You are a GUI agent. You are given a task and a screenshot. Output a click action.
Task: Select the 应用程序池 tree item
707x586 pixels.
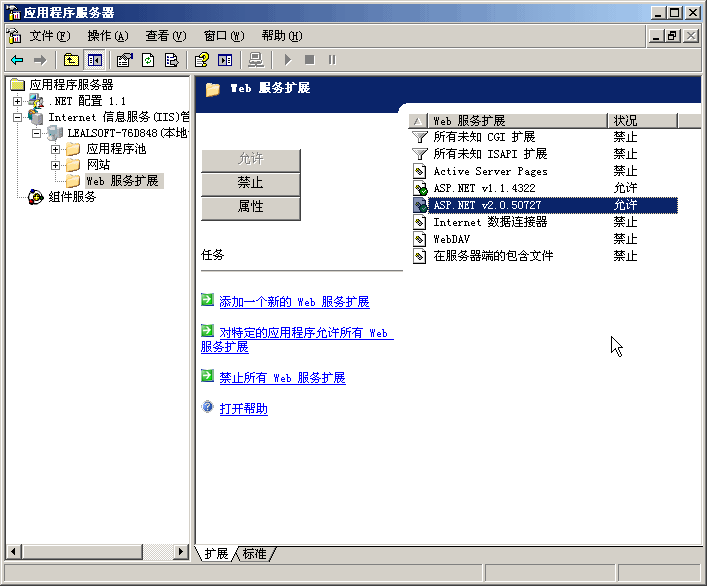(x=116, y=149)
